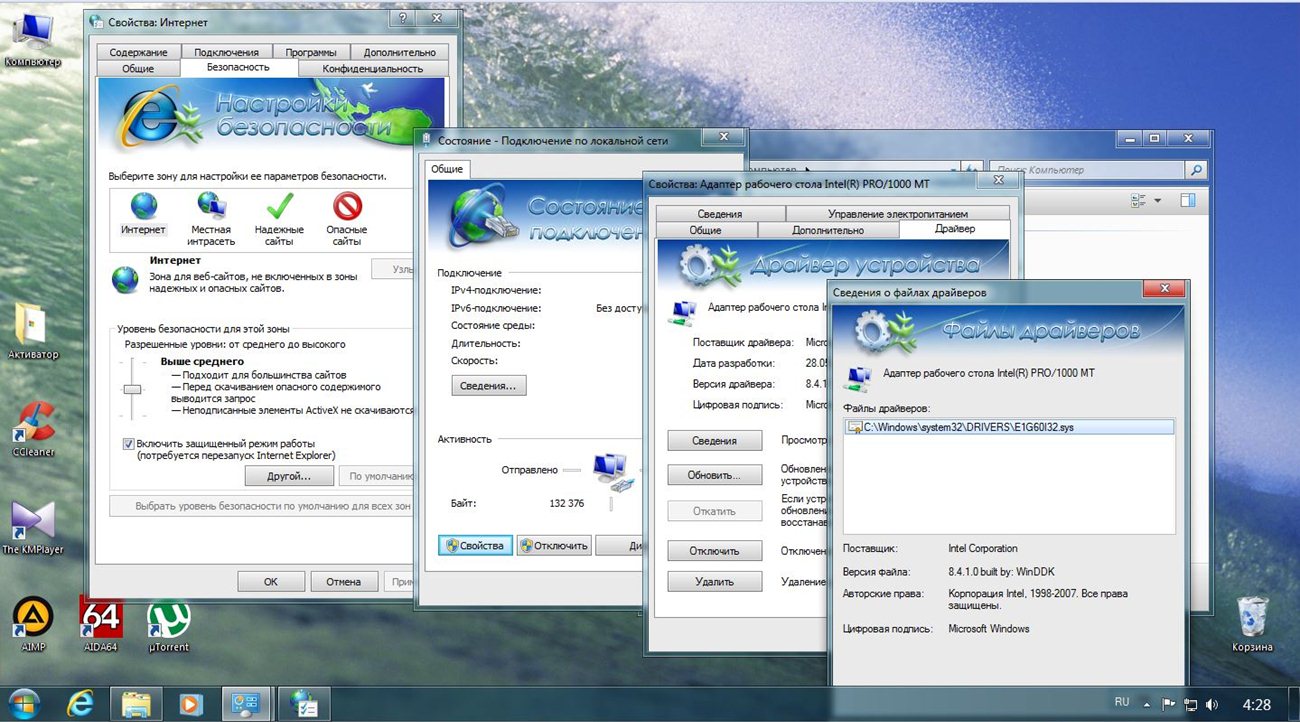1300x722 pixels.
Task: Click the Сведения button in driver tab
Action: click(x=714, y=441)
